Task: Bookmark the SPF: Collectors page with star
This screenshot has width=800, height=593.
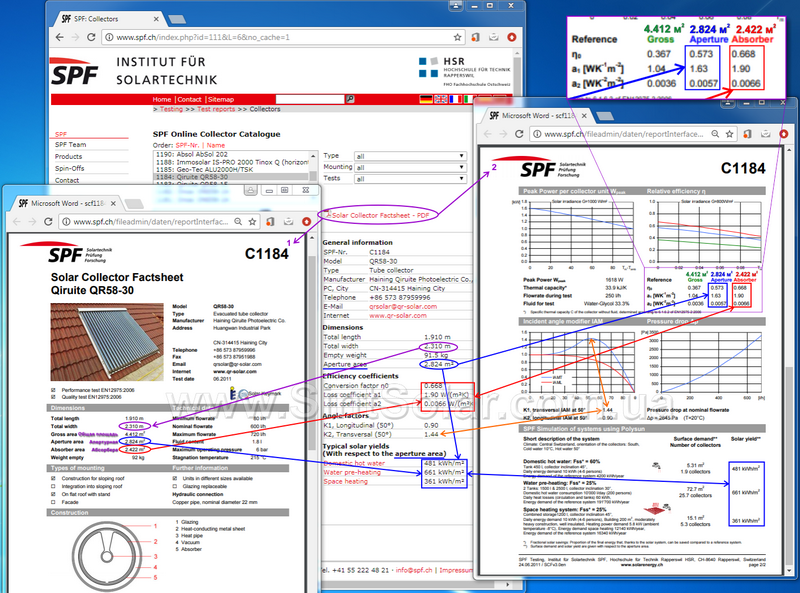Action: [458, 37]
